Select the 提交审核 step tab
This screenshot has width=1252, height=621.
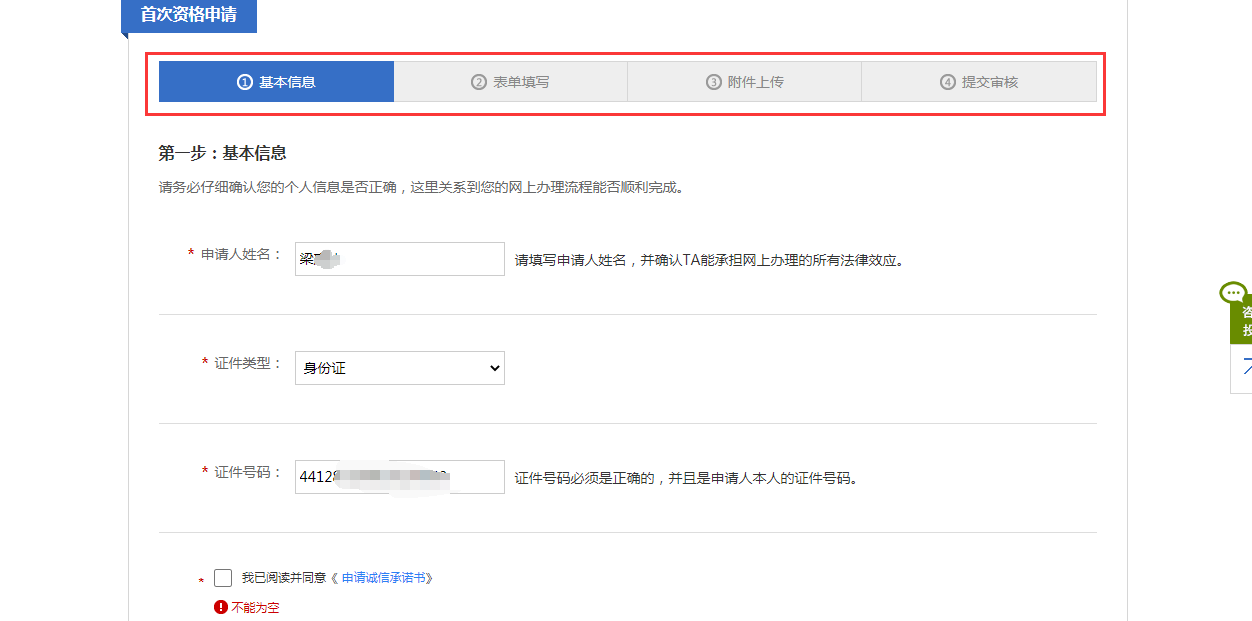pyautogui.click(x=979, y=82)
